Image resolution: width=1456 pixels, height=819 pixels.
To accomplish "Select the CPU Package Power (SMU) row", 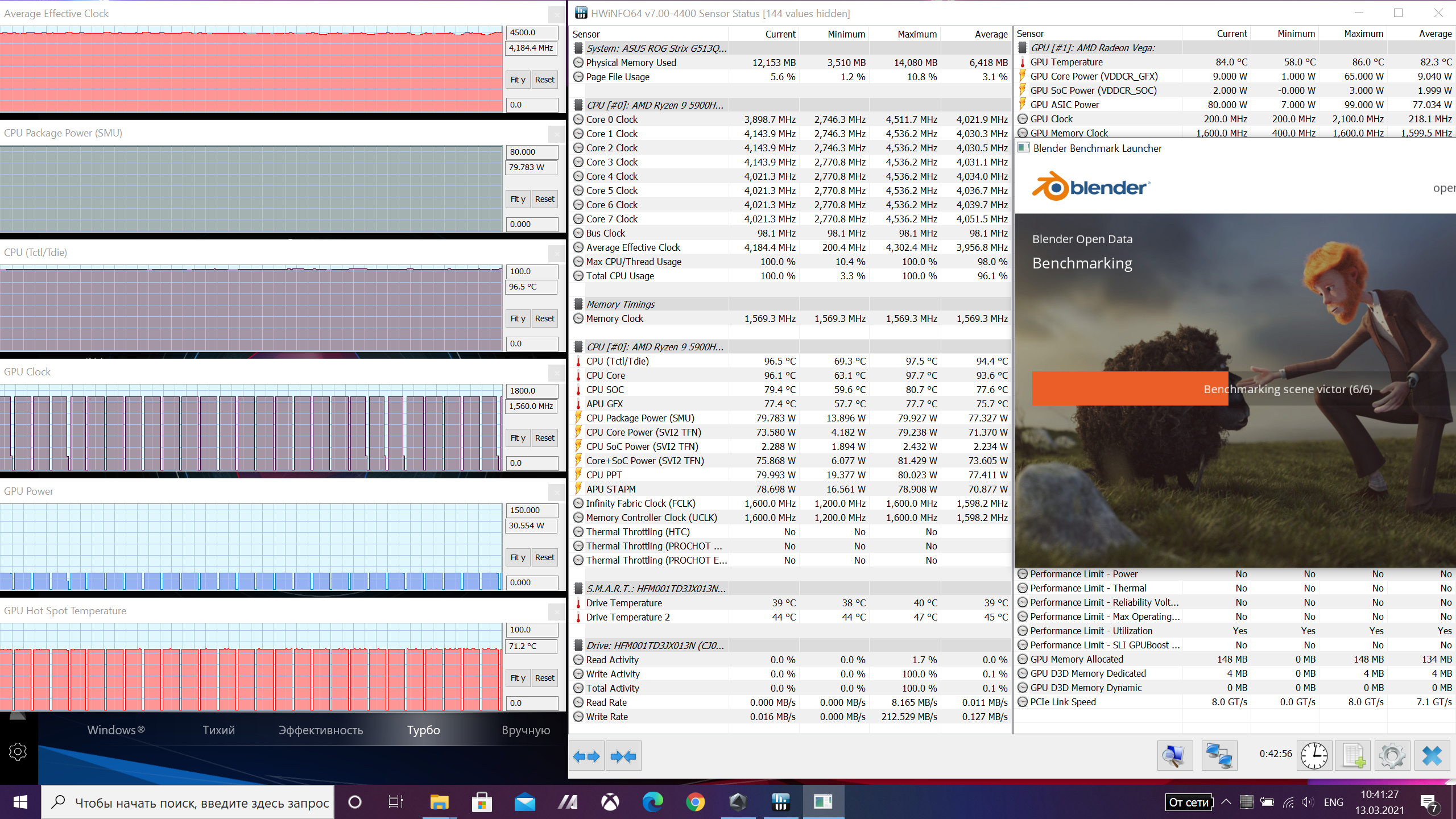I will 791,418.
